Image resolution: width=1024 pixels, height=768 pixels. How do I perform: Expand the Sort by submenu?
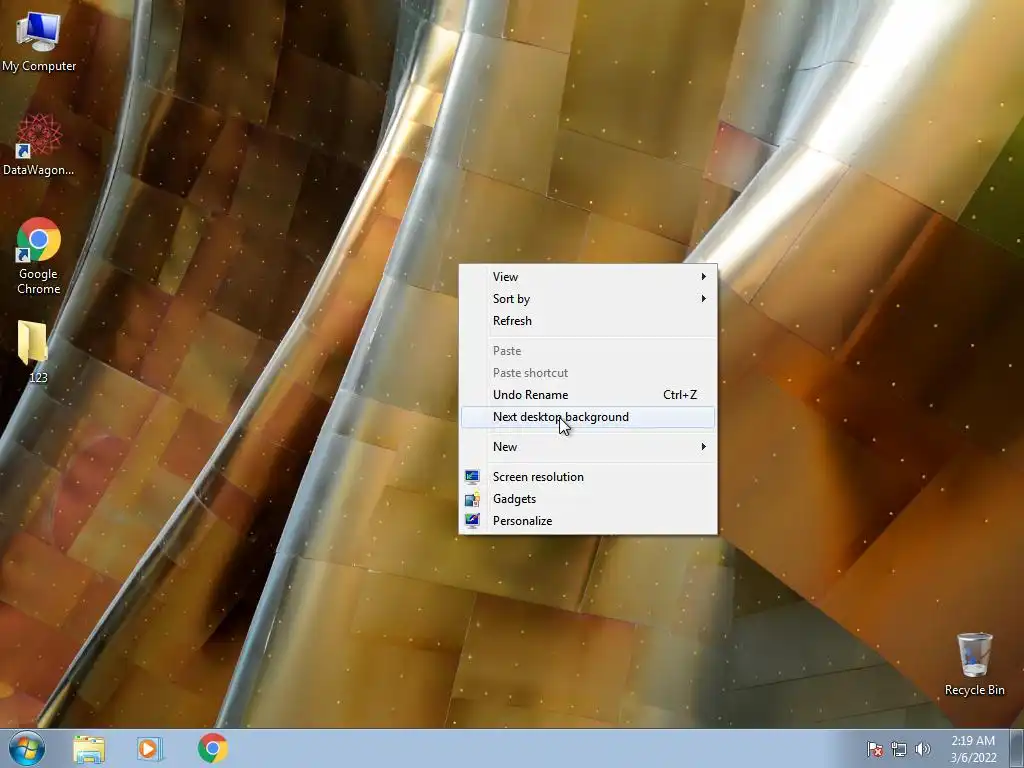pyautogui.click(x=588, y=299)
